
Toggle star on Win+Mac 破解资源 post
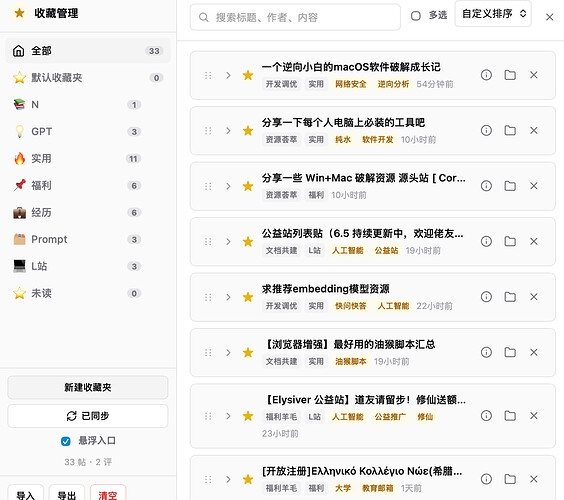click(x=248, y=186)
